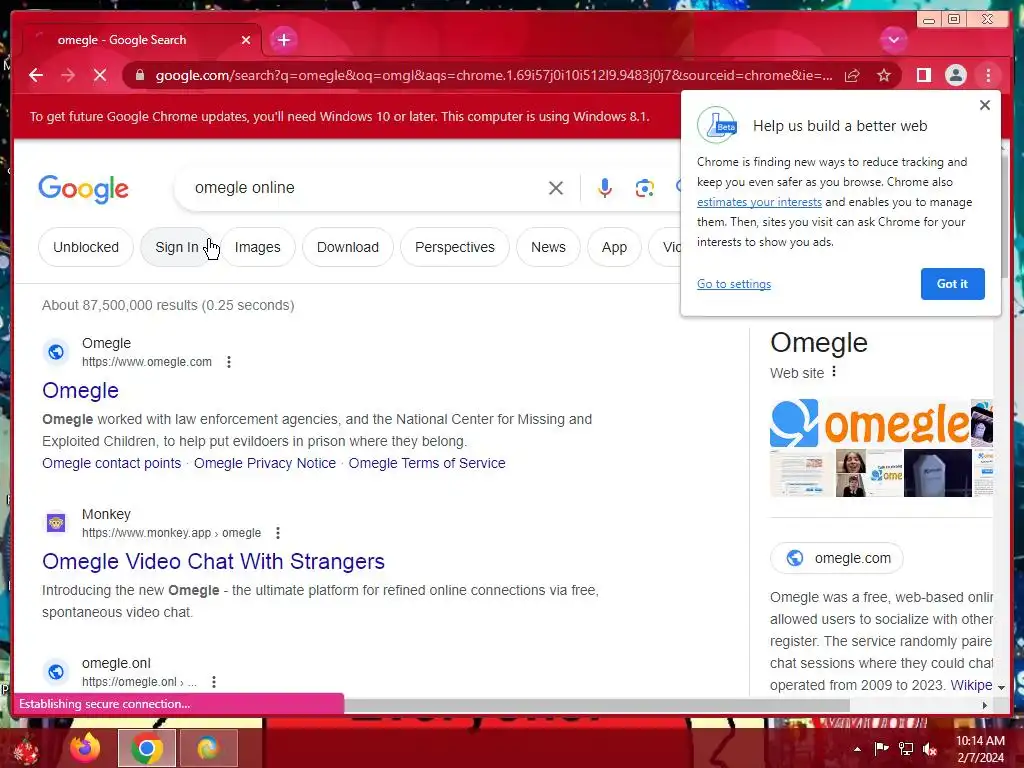
Task: Open more options for the monkey.app result
Action: (278, 533)
